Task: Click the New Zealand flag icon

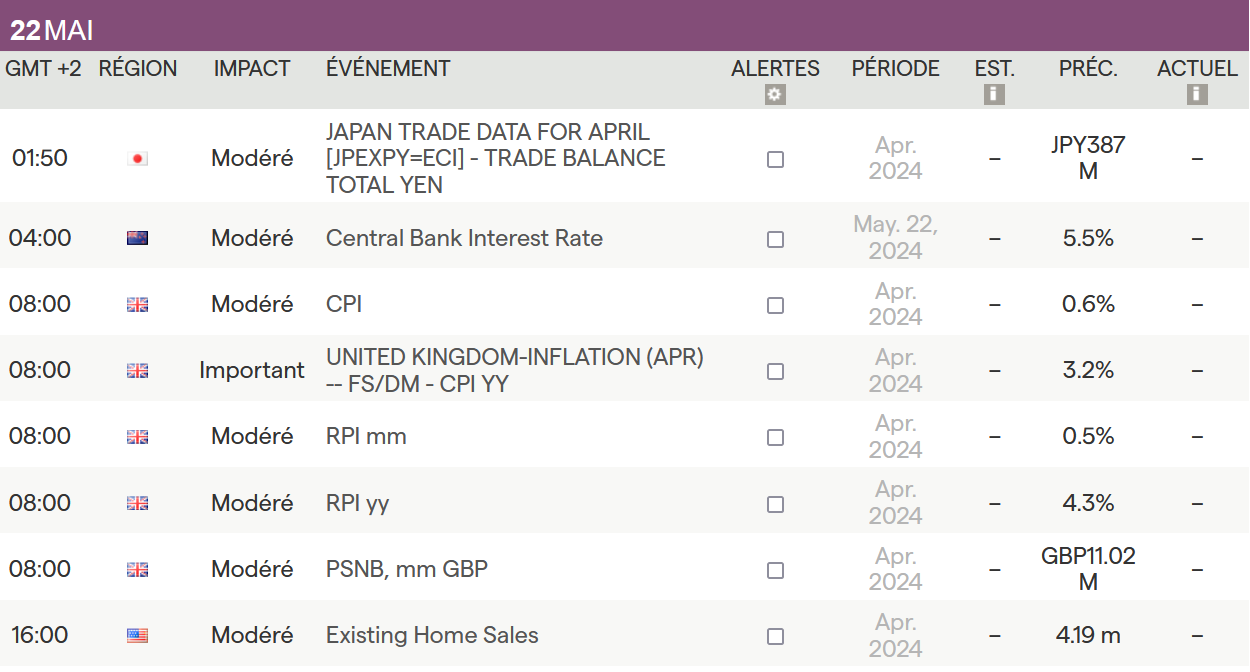Action: point(138,238)
